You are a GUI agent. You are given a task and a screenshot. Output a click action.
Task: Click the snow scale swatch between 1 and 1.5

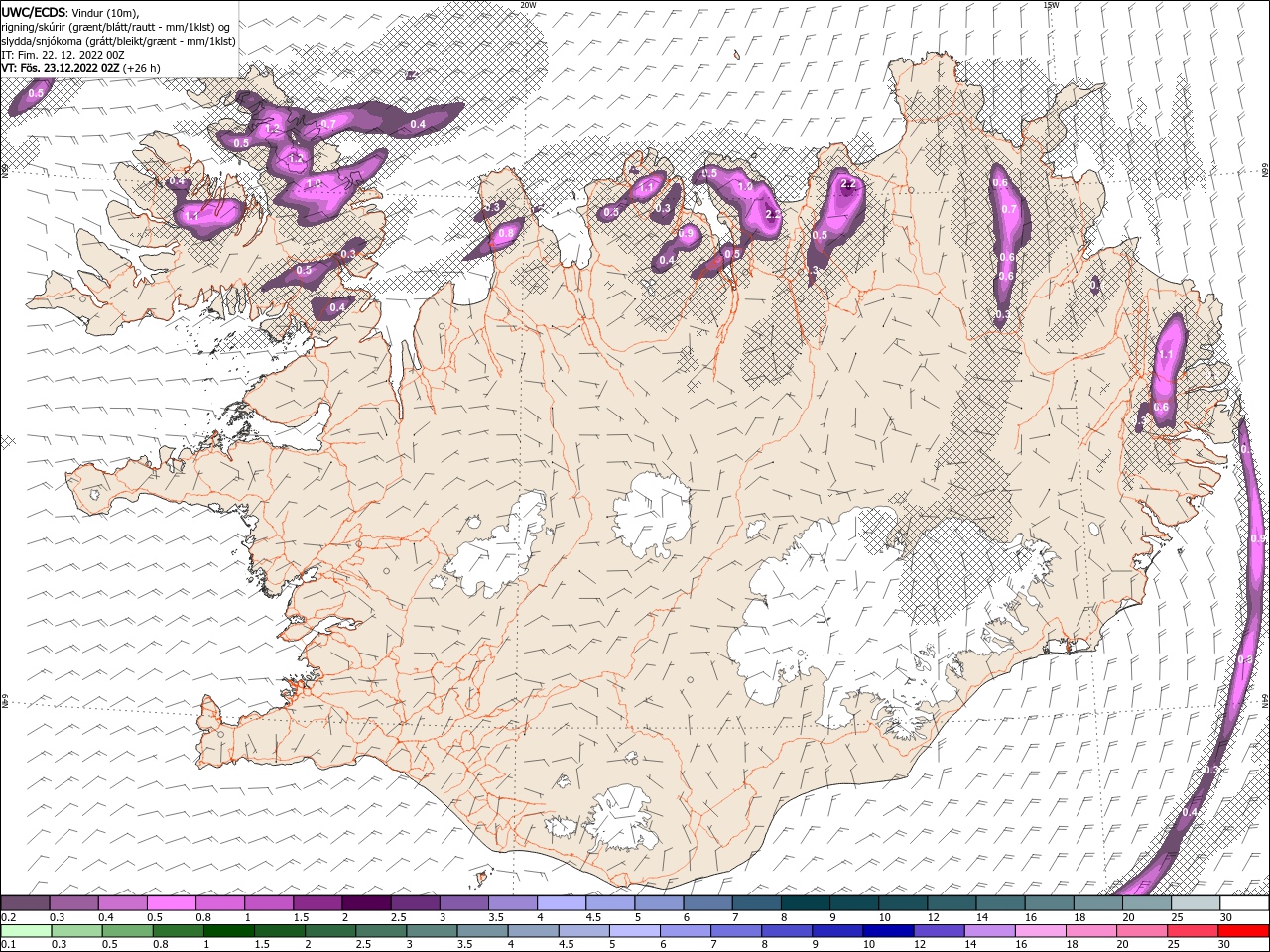269,903
